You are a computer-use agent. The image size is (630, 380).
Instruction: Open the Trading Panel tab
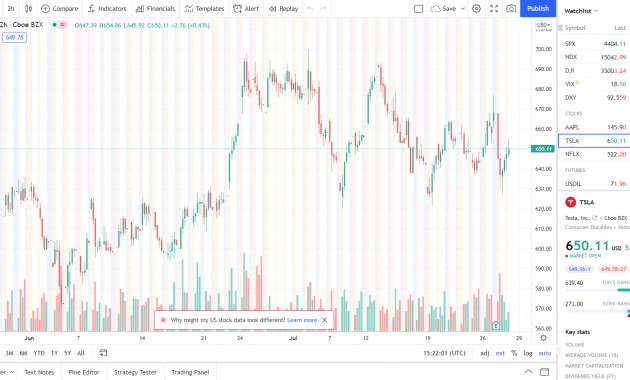click(x=190, y=372)
